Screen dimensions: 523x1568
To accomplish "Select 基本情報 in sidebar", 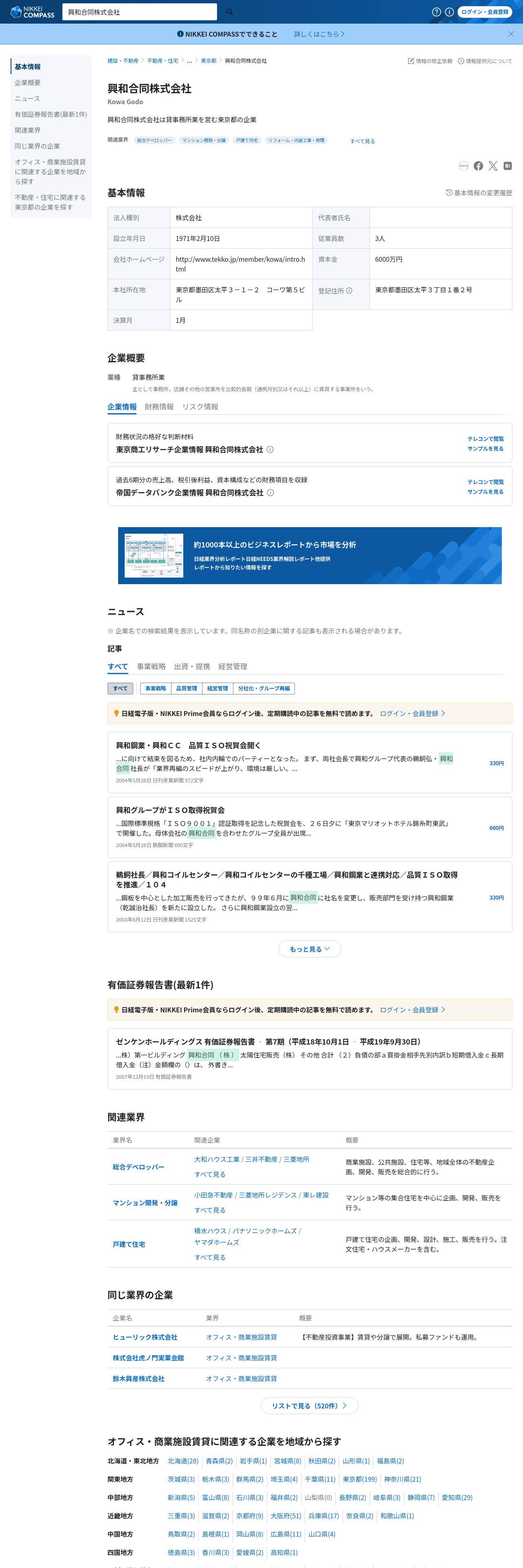I will 27,67.
